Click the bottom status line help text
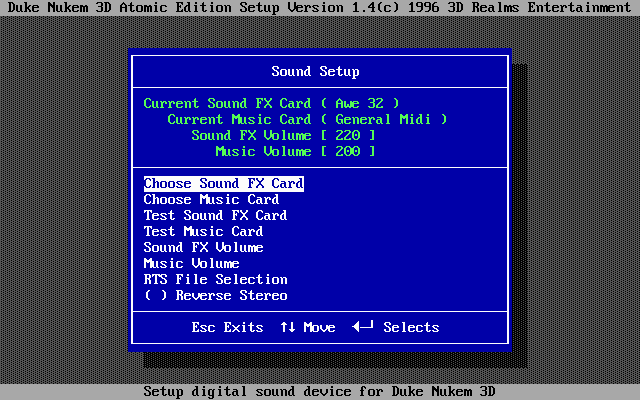 (320, 391)
